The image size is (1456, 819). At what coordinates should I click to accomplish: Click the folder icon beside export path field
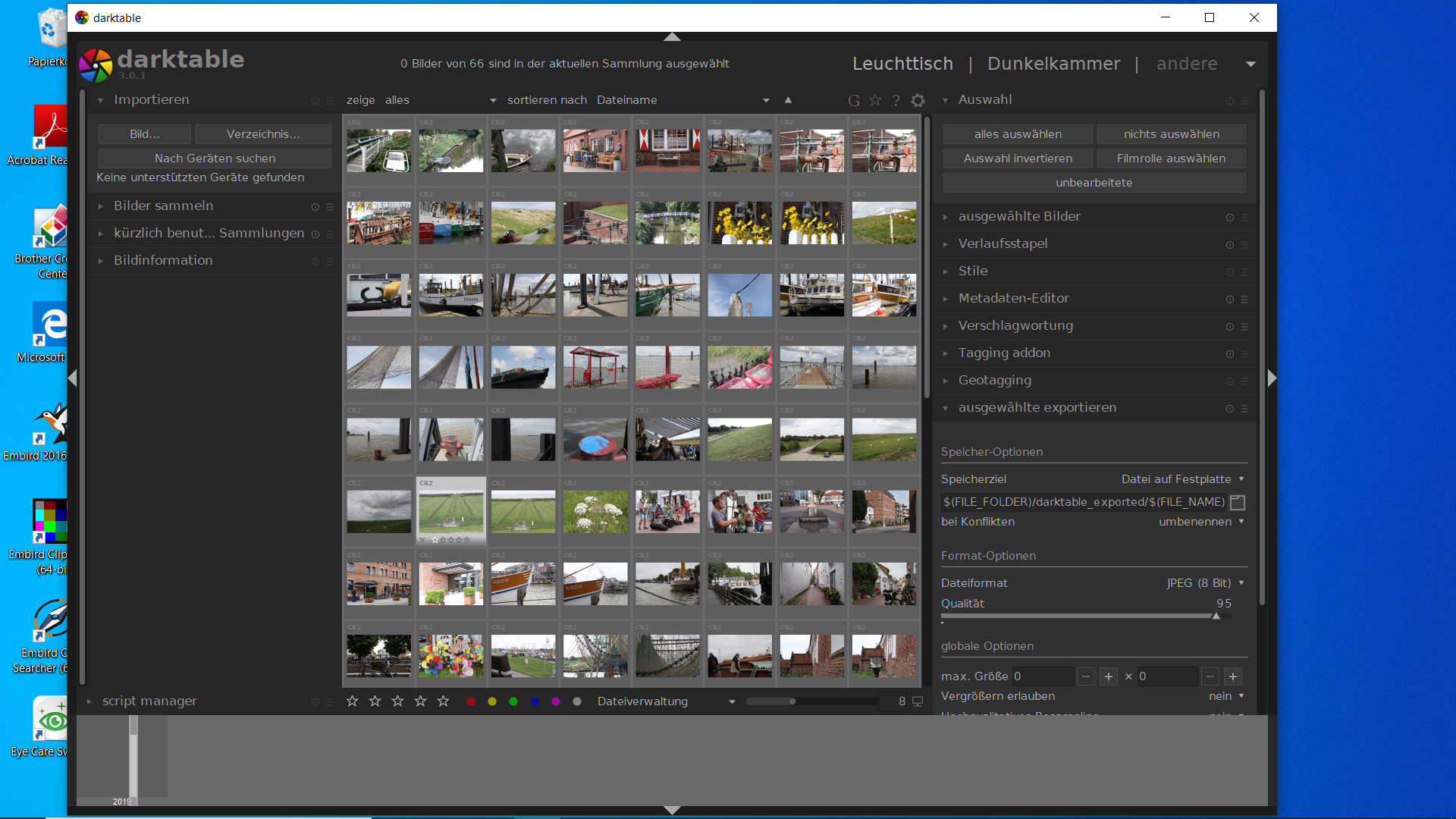(x=1238, y=502)
